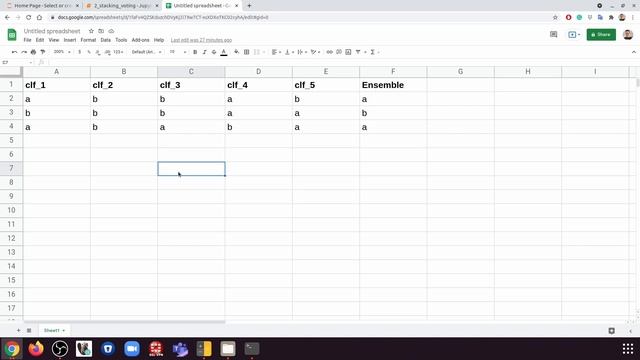Click the name box cell reference
Image resolution: width=640 pixels, height=360 pixels.
[x=16, y=62]
